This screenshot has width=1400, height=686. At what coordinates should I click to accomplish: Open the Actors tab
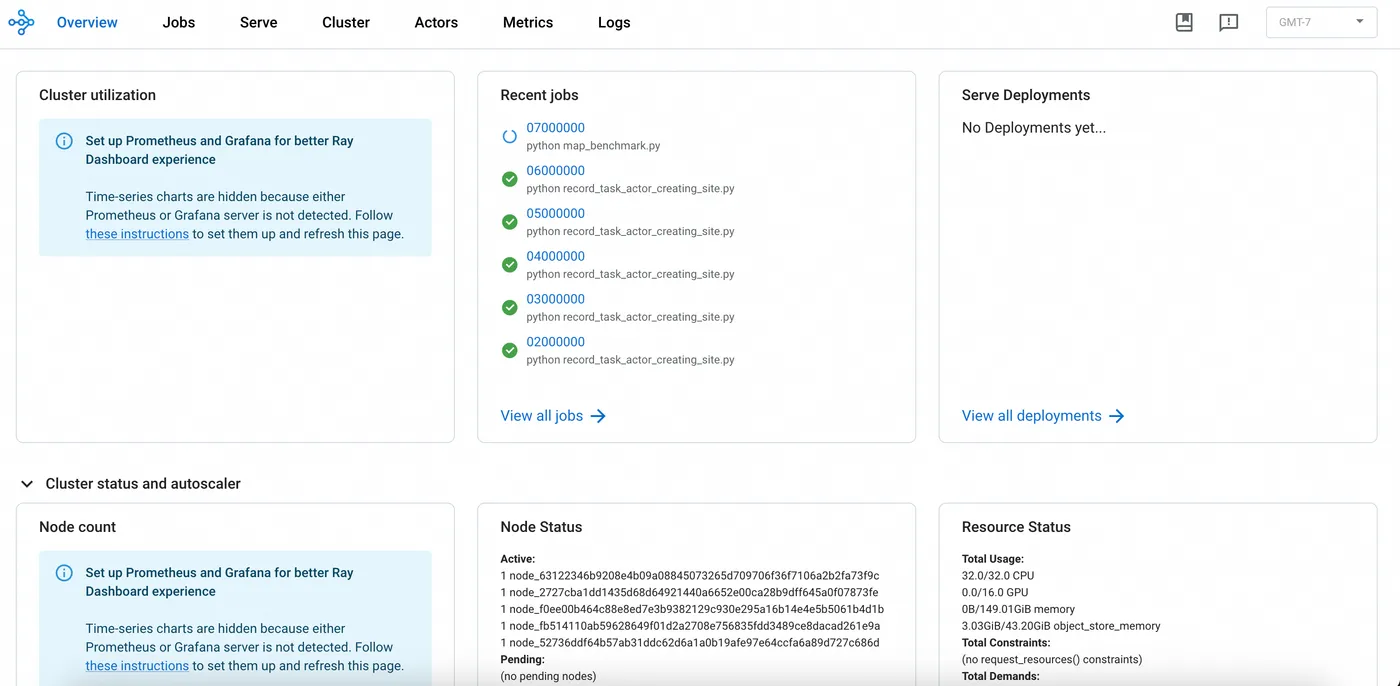[x=436, y=22]
